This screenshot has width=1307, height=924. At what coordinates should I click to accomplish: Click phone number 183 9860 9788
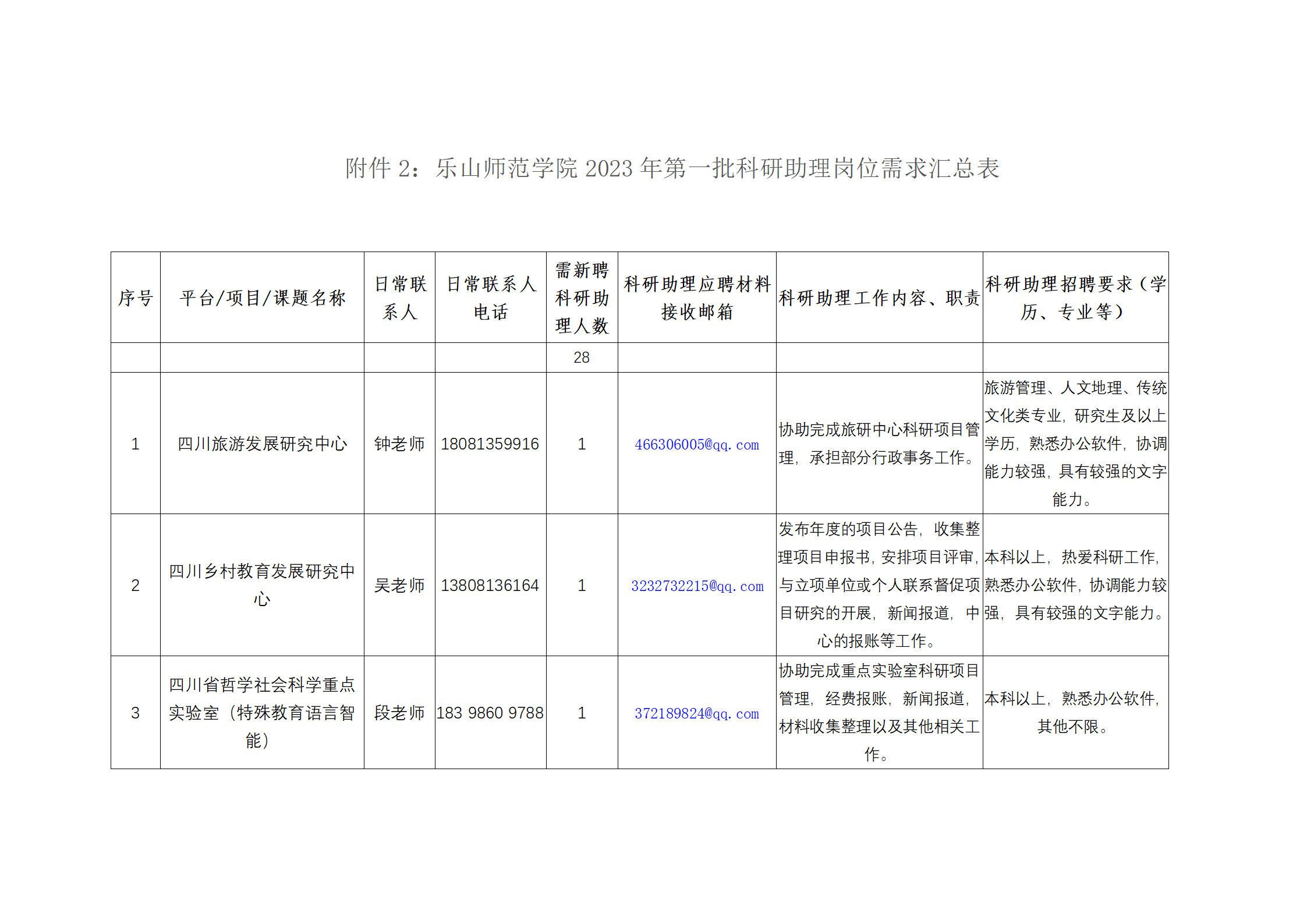[490, 713]
